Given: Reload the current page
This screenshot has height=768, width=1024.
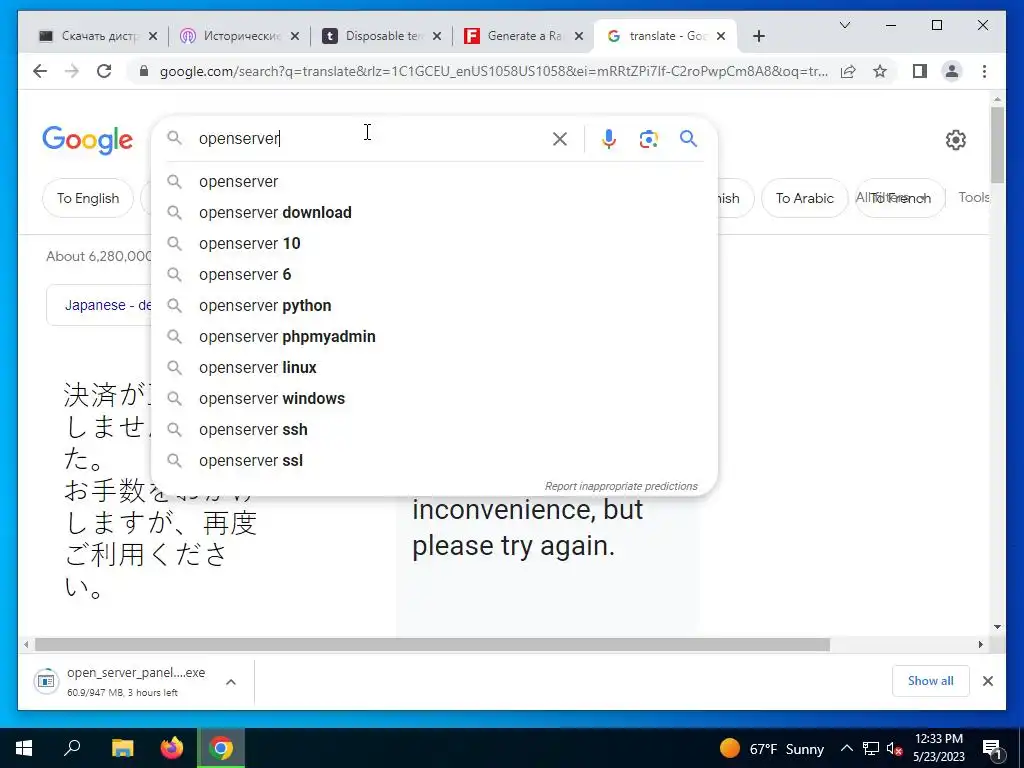Looking at the screenshot, I should coord(104,71).
